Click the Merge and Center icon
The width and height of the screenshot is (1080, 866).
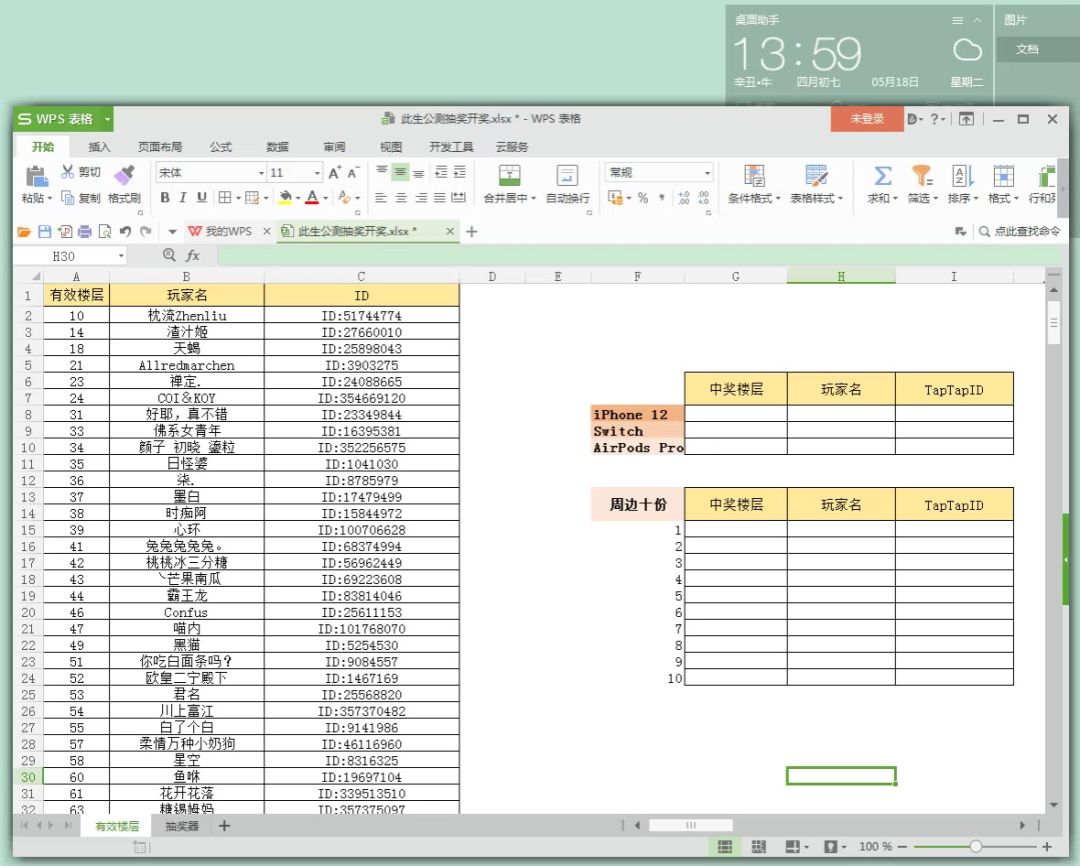510,175
